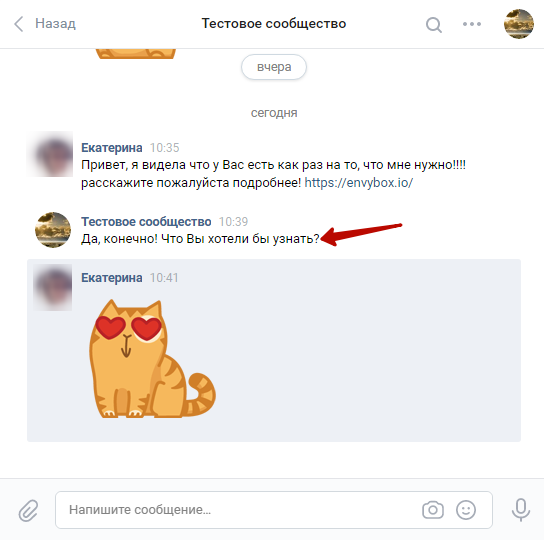Click the community avatar in header
The width and height of the screenshot is (544, 540).
point(519,24)
